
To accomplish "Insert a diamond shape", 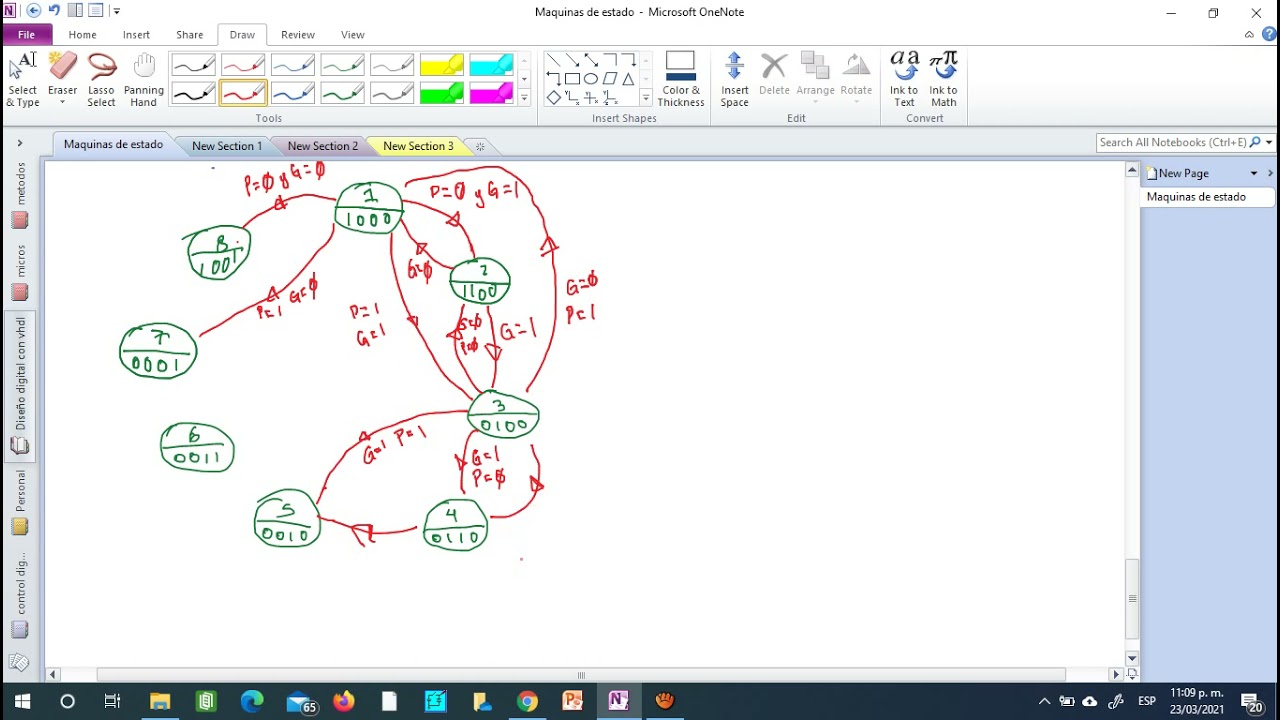I will [553, 98].
